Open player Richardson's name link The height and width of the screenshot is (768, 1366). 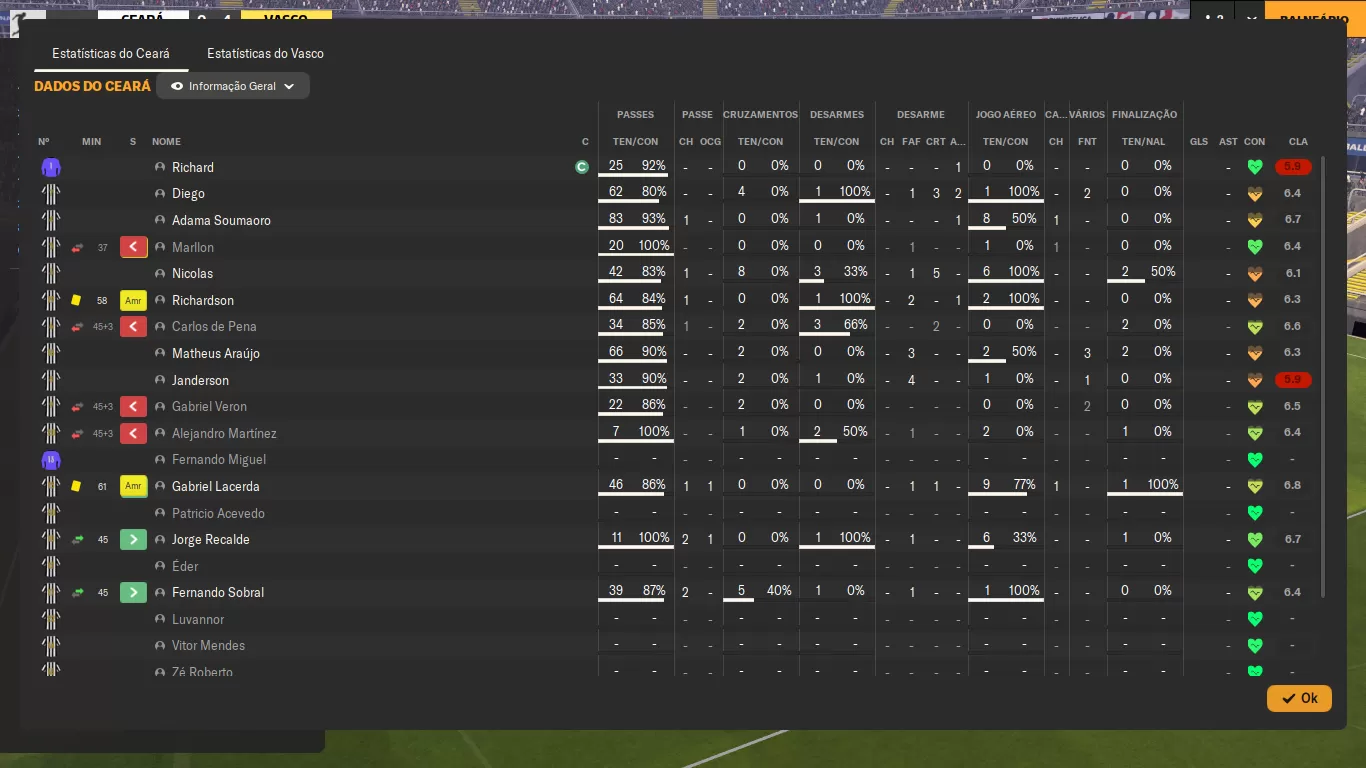[x=203, y=300]
